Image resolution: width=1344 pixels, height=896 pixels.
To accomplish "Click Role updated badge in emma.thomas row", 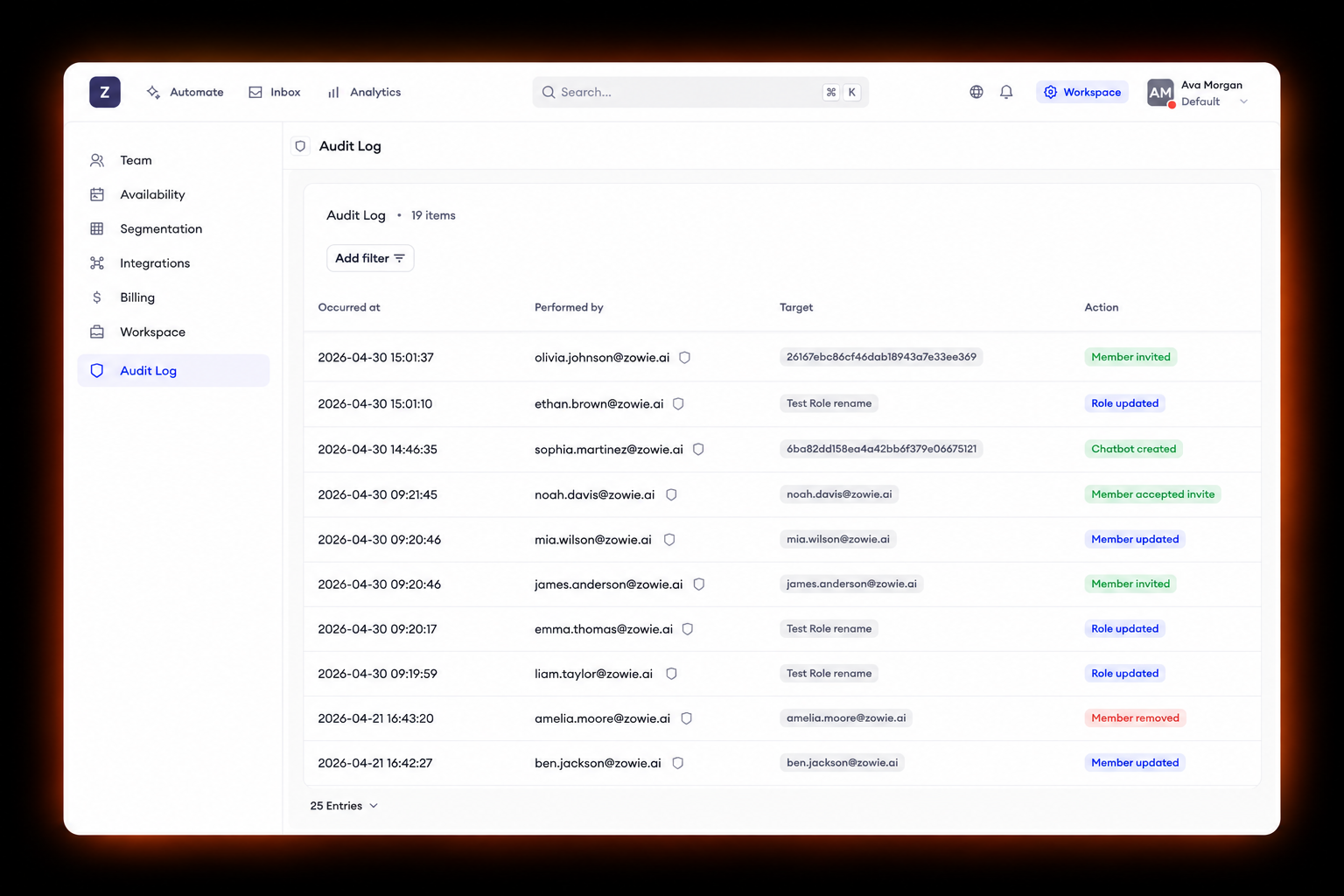I will (x=1125, y=628).
